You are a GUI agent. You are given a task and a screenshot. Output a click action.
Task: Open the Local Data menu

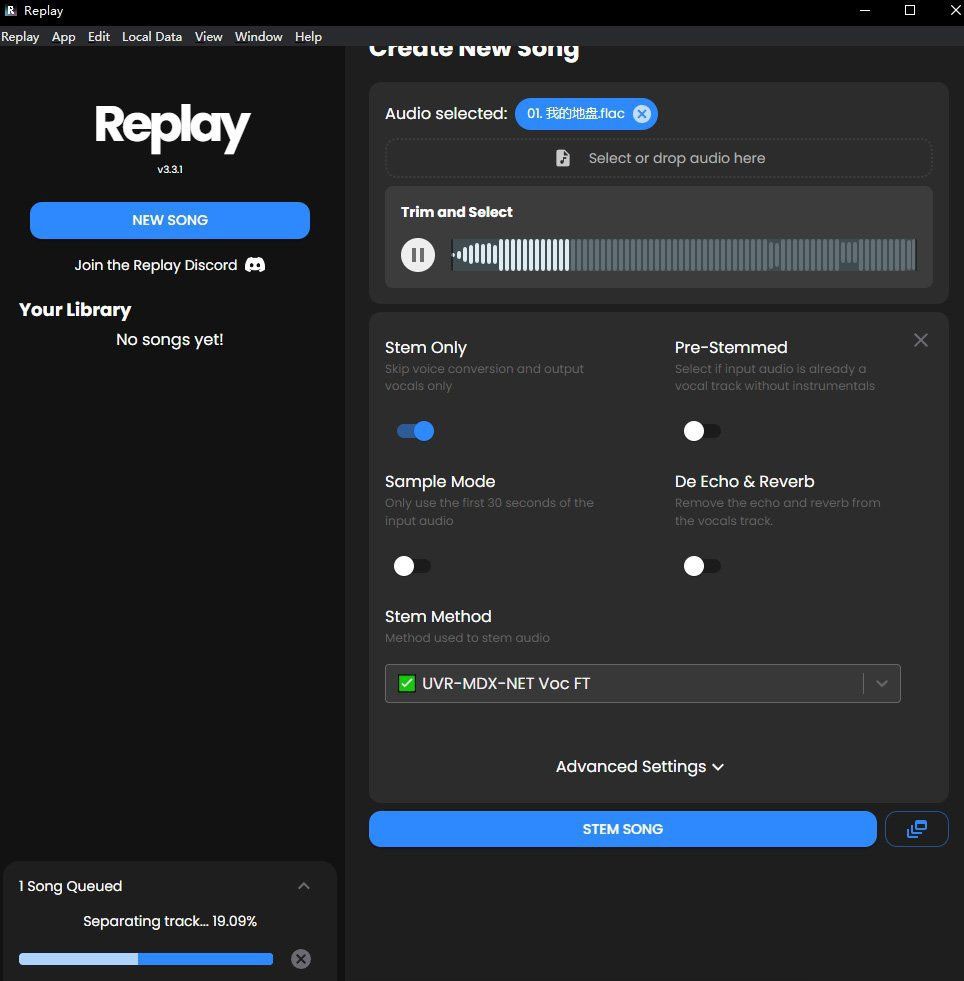pos(151,36)
